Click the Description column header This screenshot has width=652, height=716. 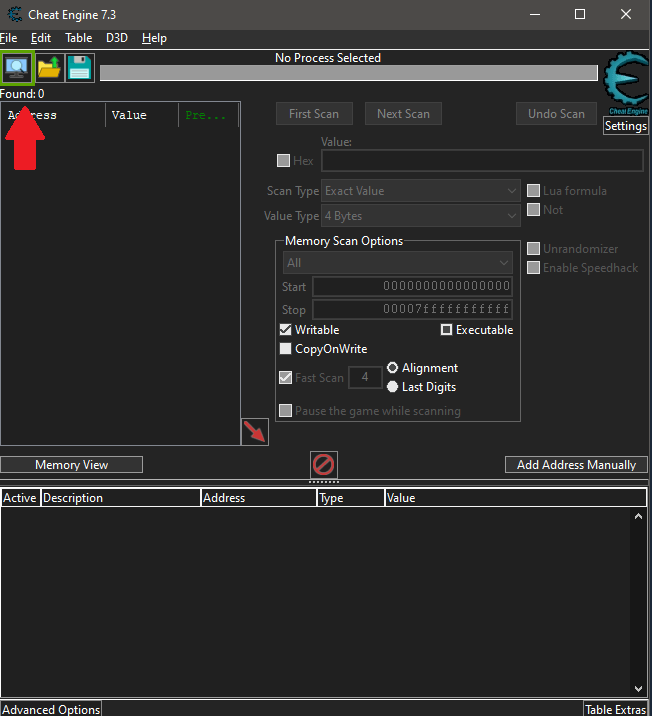pyautogui.click(x=121, y=498)
